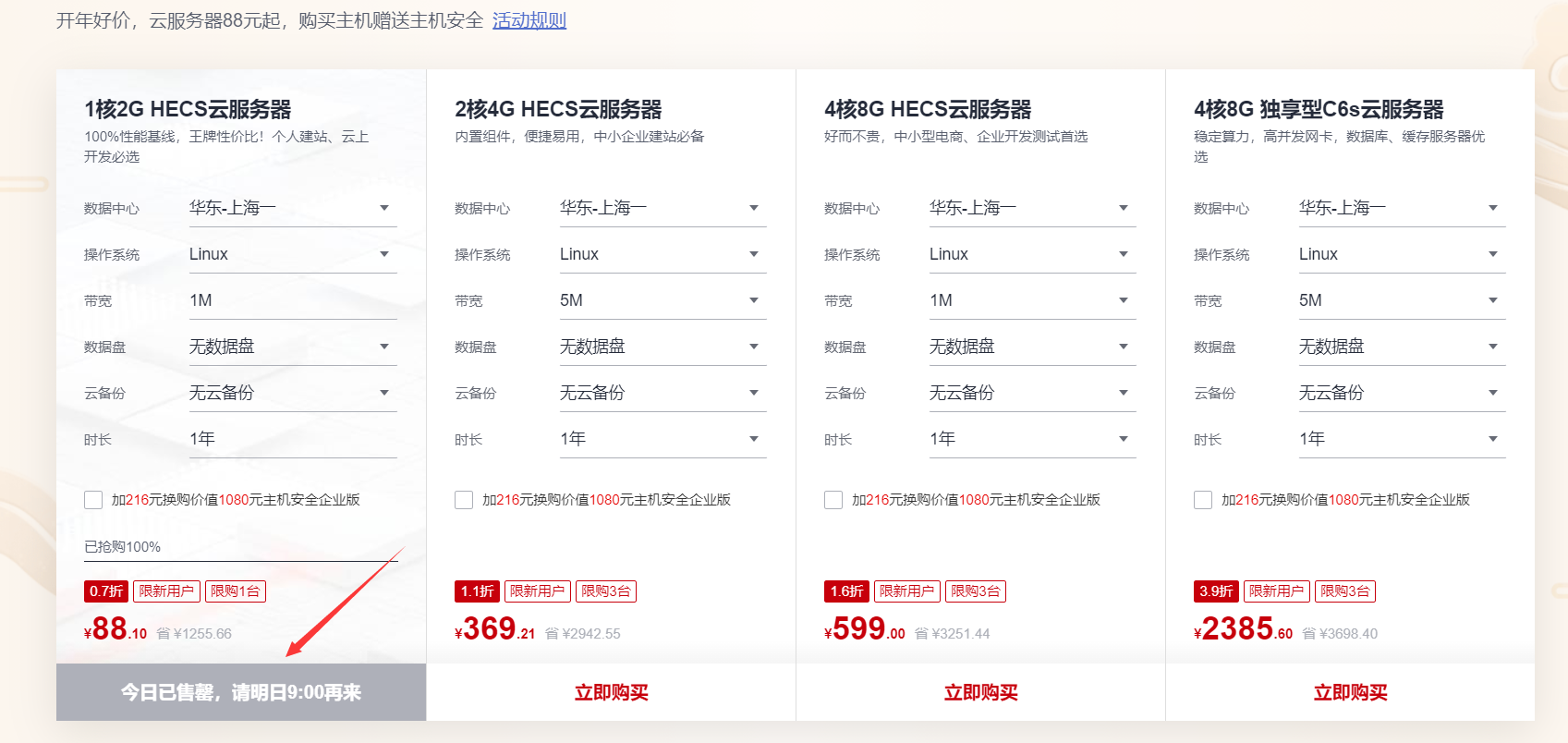1568x743 pixels.
Task: Open 时长 1年 dropdown in 2核4G card
Action: click(x=662, y=439)
